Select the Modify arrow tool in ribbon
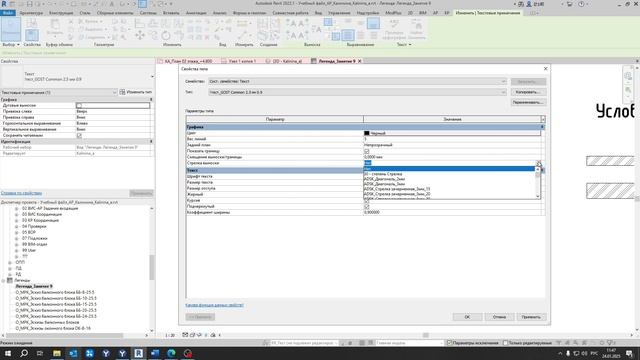Image resolution: width=640 pixels, height=360 pixels. [11, 29]
